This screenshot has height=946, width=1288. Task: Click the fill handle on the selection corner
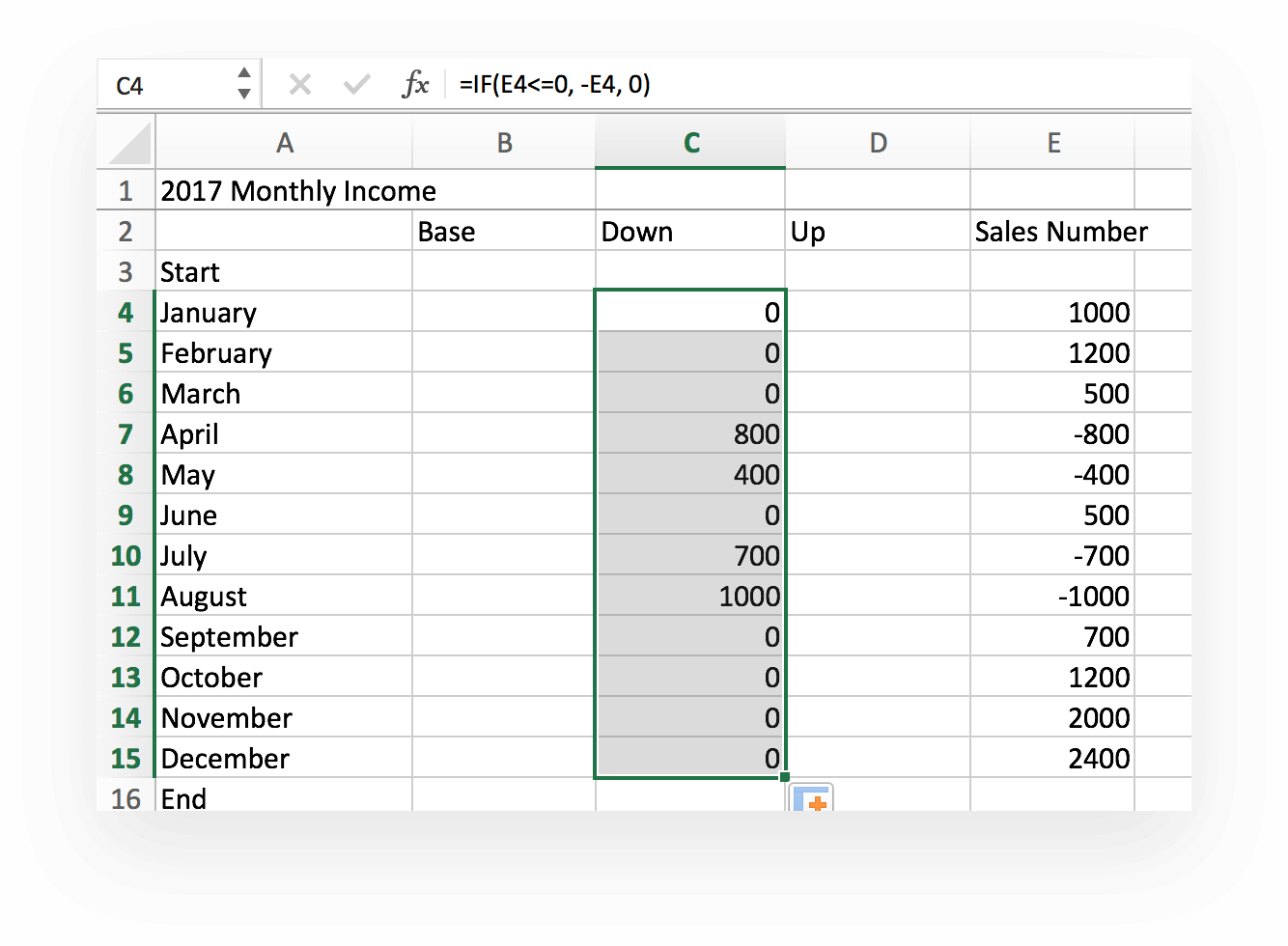point(784,775)
